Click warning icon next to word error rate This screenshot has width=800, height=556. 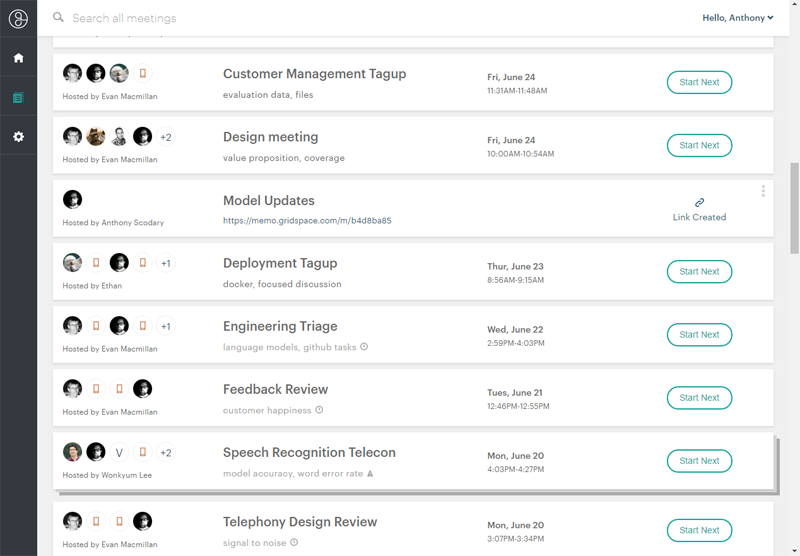point(370,473)
